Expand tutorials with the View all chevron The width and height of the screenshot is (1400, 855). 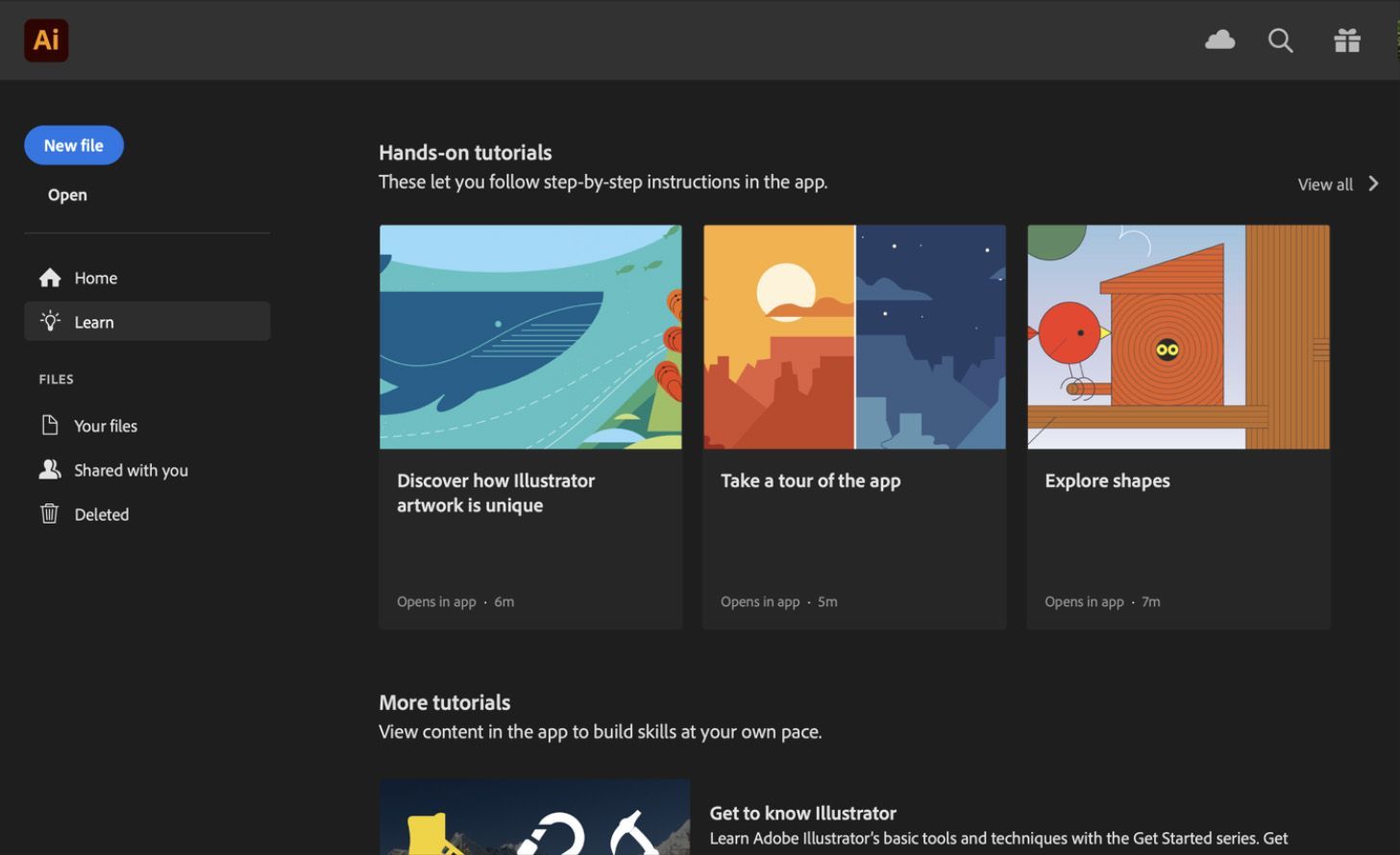(1373, 183)
